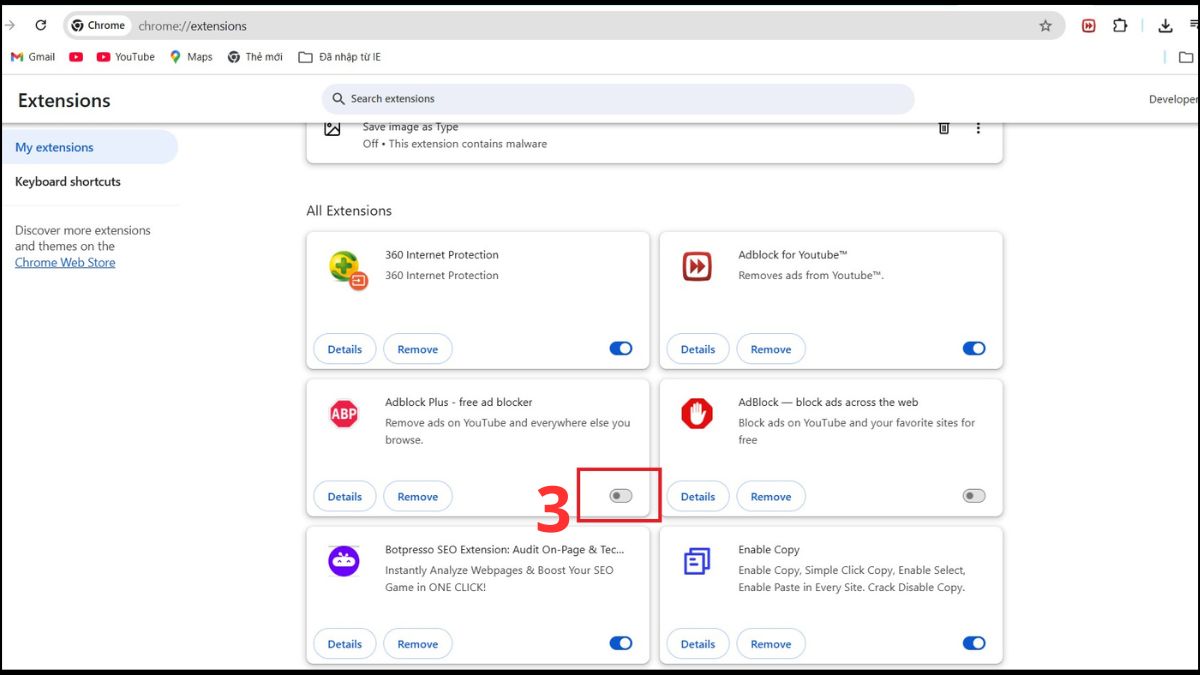The image size is (1200, 675).
Task: Click the AdBlock hand stop-sign icon
Action: tap(697, 413)
